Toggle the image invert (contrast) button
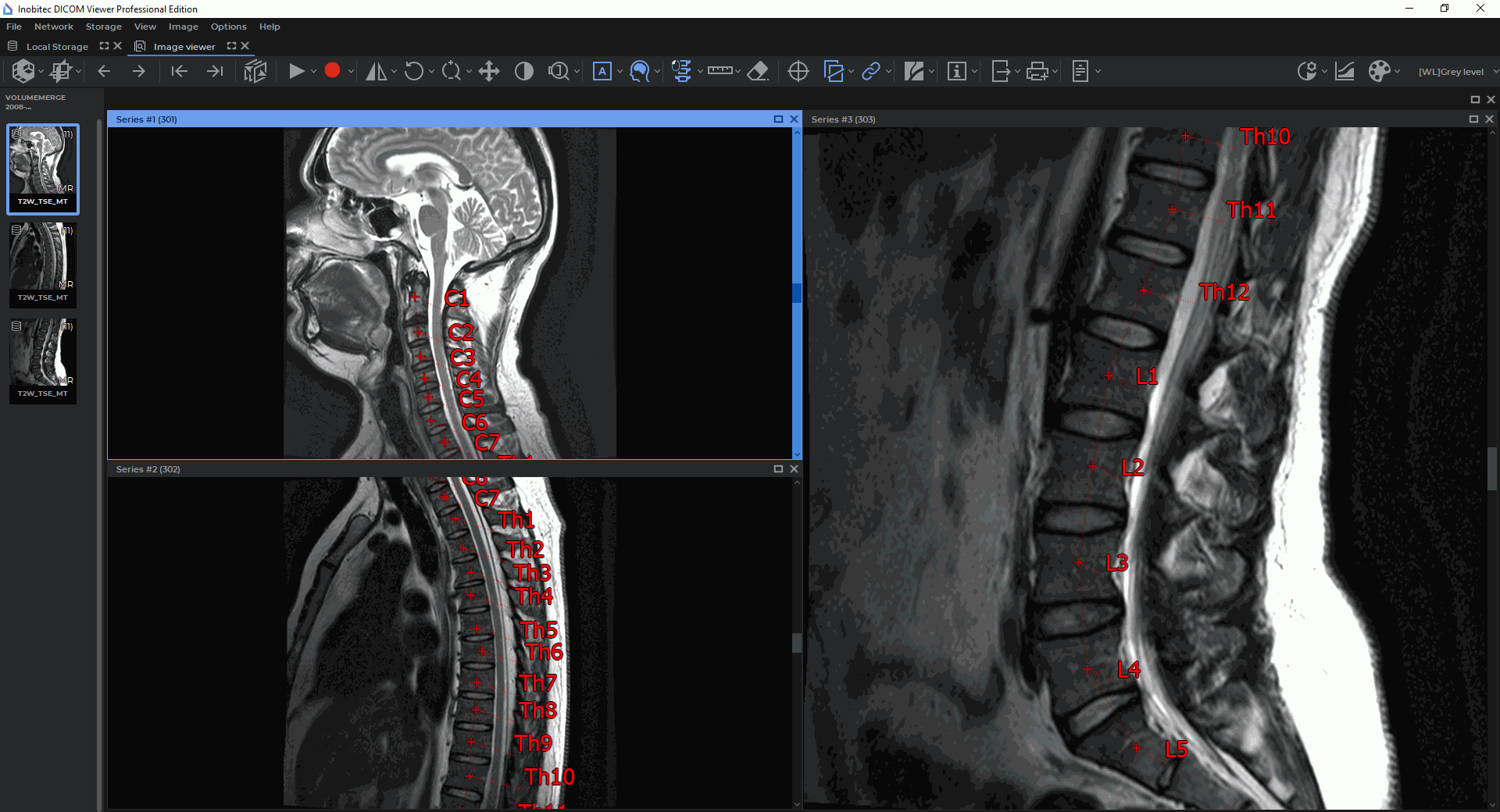Screen dimensions: 1500x812 click(523, 72)
